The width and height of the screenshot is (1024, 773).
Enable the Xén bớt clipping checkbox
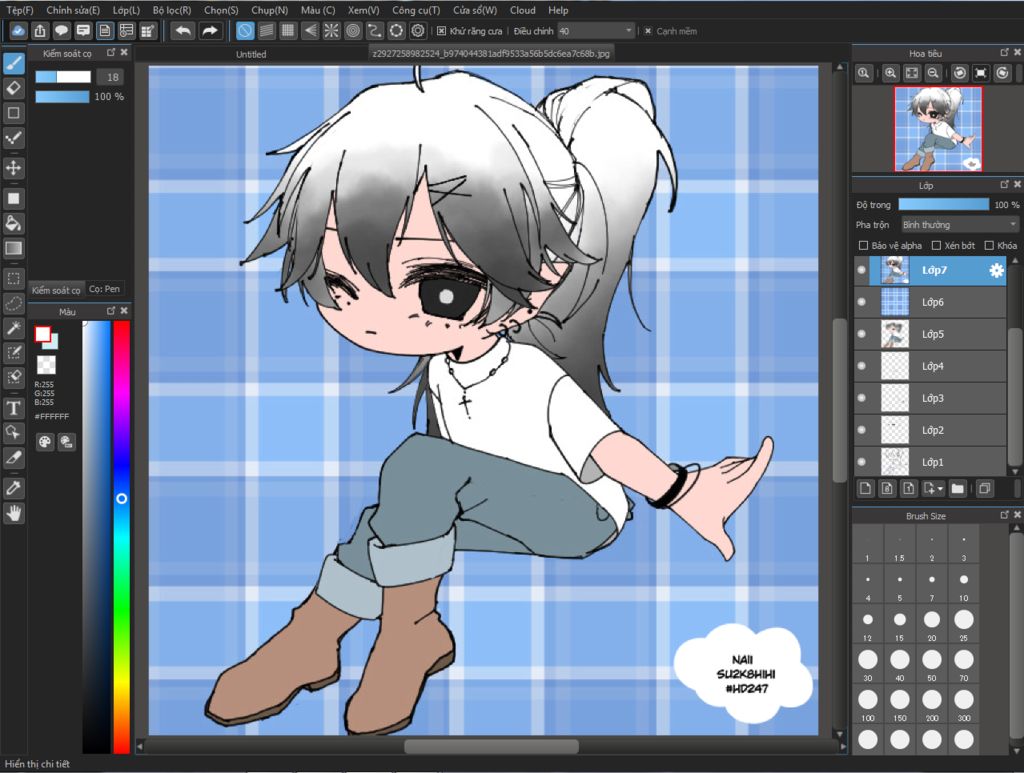(x=936, y=245)
